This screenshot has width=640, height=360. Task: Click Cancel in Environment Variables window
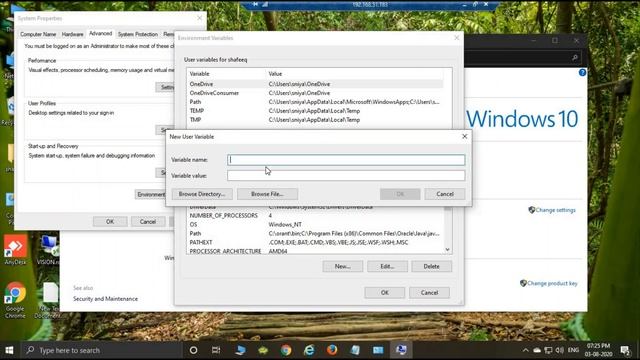coord(429,292)
